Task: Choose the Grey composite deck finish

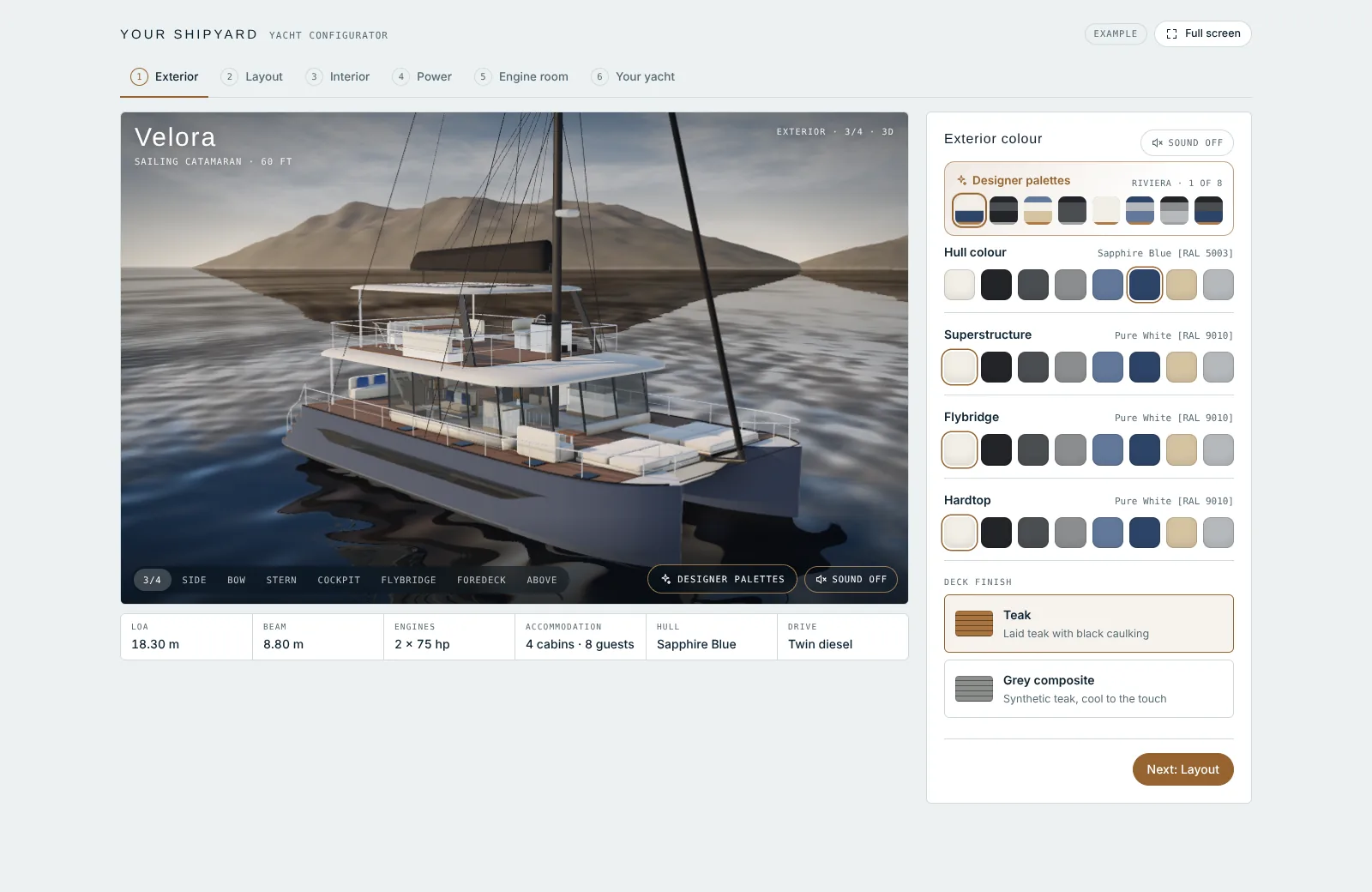Action: pos(1089,689)
